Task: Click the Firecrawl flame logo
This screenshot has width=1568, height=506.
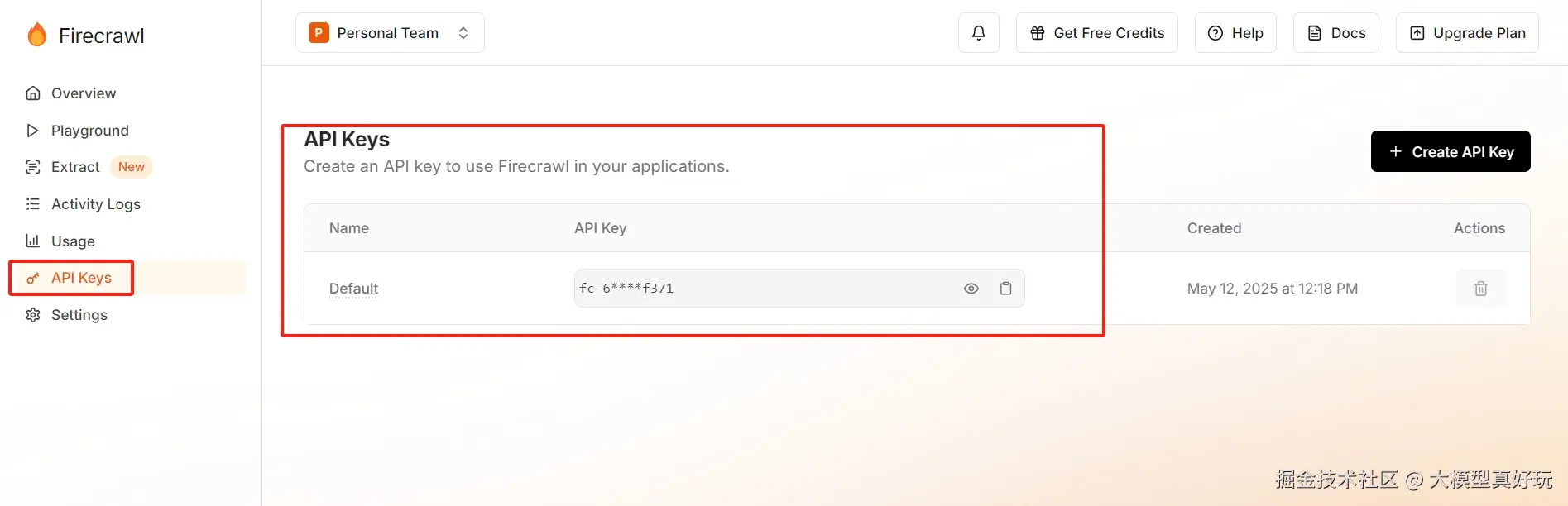Action: tap(37, 35)
